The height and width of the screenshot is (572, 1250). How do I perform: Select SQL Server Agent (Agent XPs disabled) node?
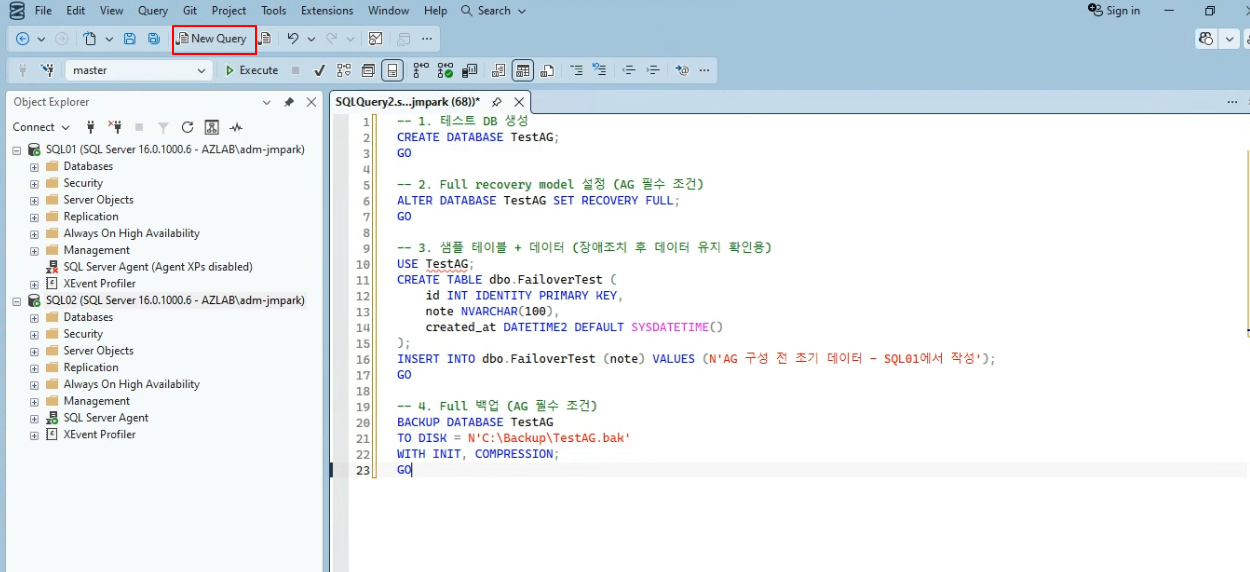click(x=158, y=267)
